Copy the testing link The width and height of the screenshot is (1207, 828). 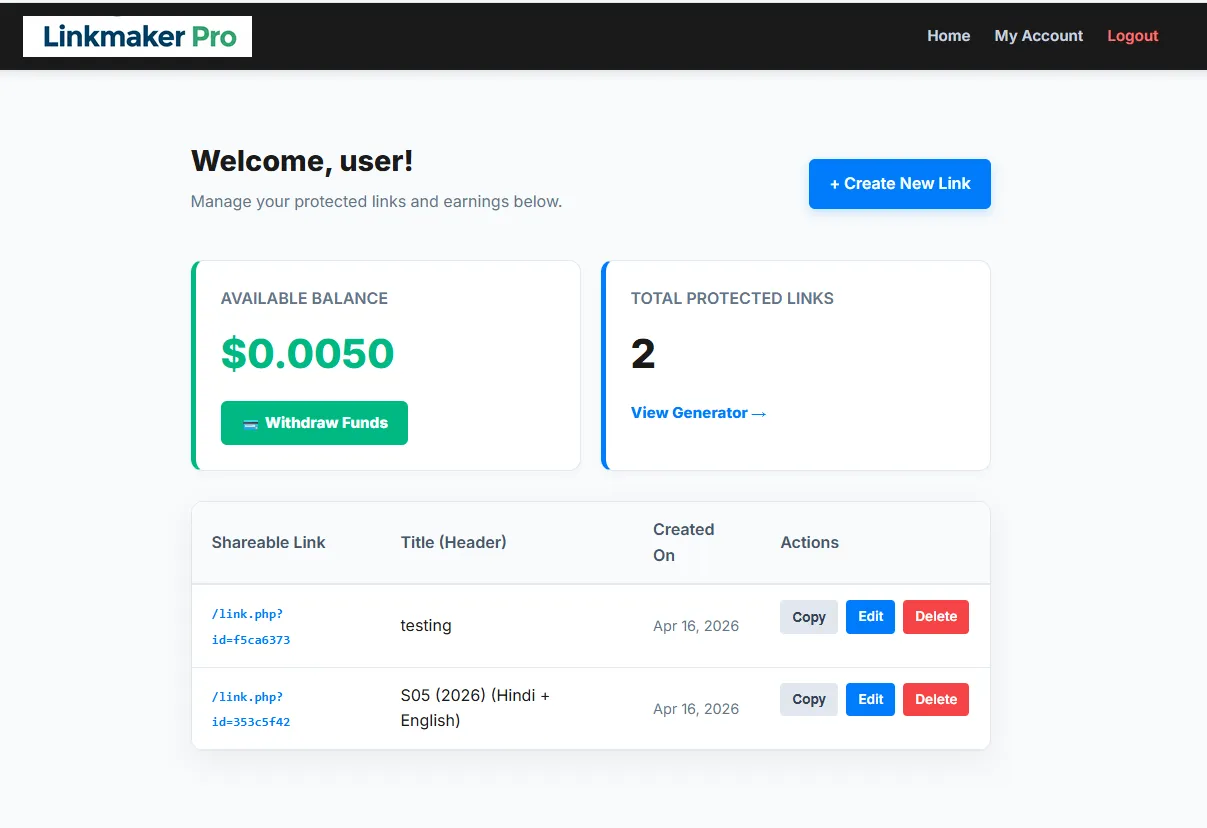coord(808,617)
